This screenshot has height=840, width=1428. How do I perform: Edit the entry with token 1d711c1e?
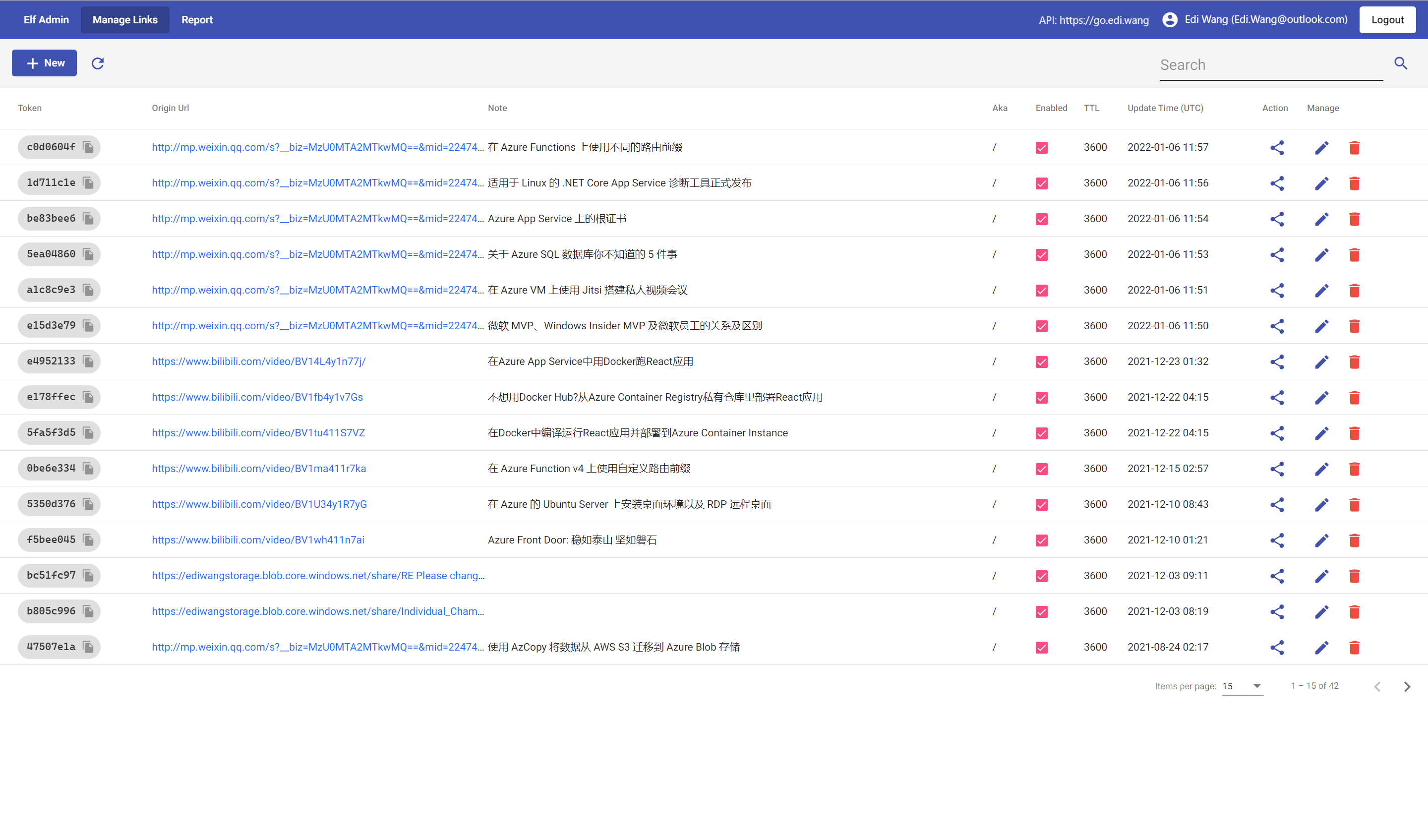click(1321, 182)
